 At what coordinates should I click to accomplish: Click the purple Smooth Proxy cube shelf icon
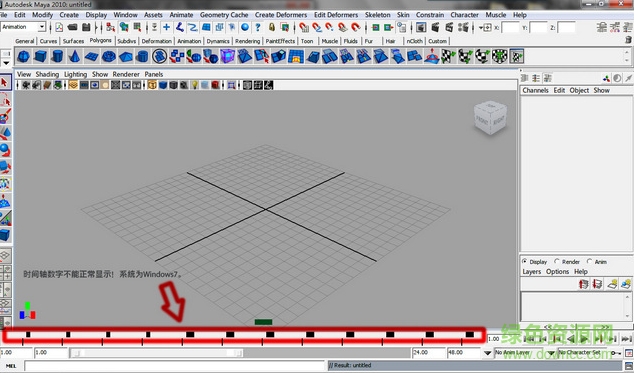click(x=228, y=56)
